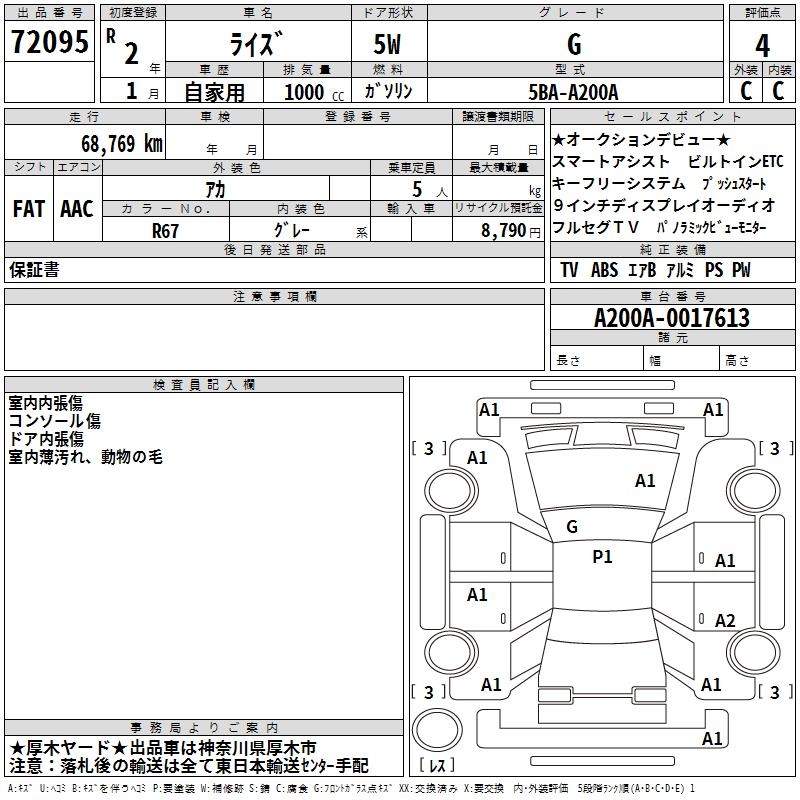Click the 出品番号 header

(x=49, y=12)
